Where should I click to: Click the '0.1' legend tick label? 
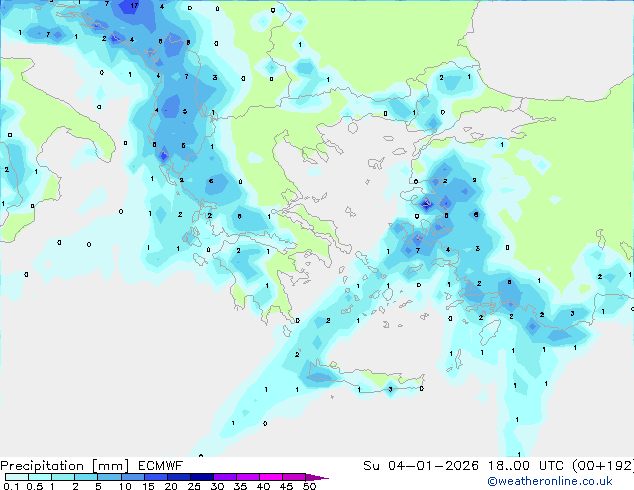(x=12, y=486)
